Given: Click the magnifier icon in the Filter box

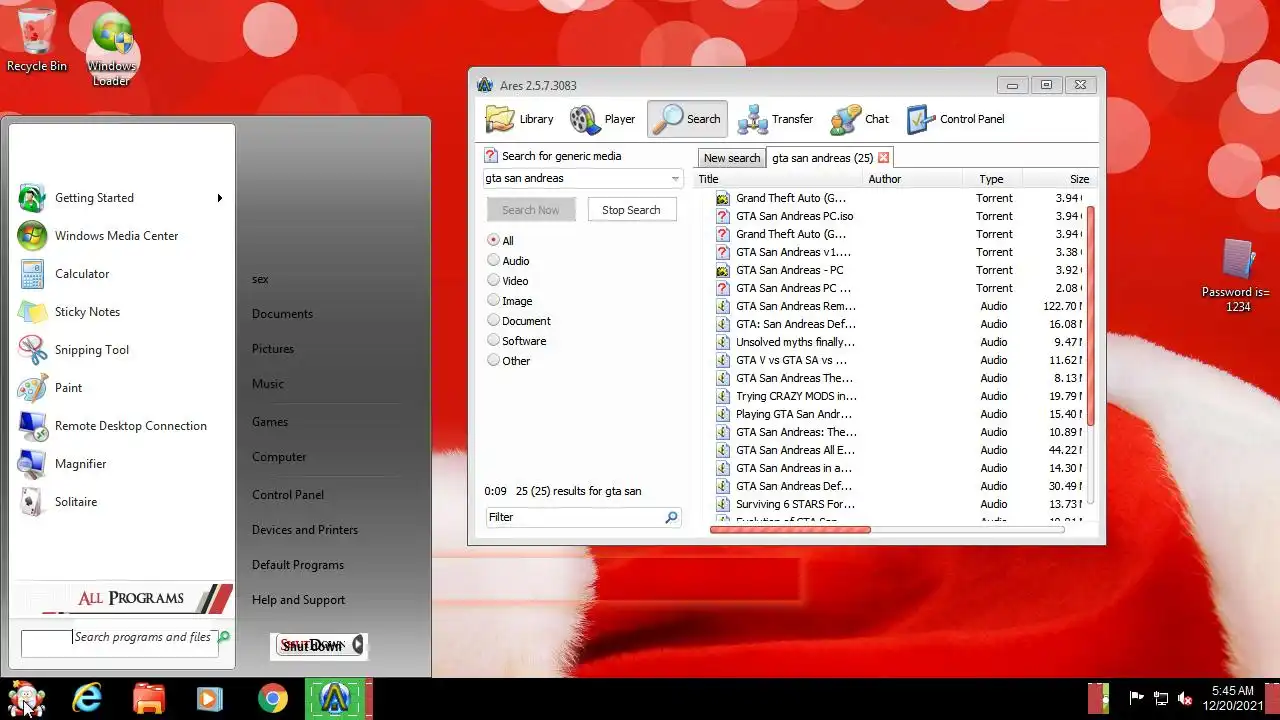Looking at the screenshot, I should click(x=671, y=517).
